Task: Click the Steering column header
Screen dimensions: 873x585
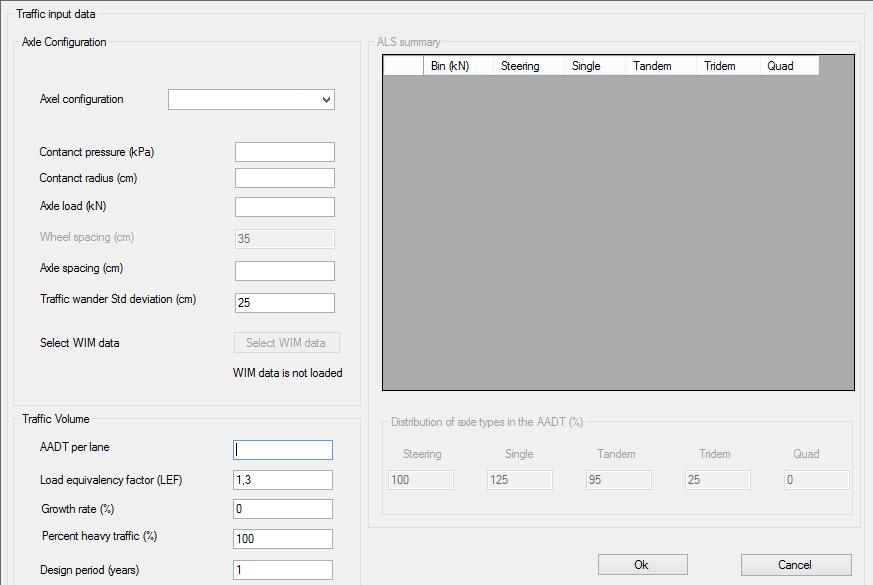Action: (529, 66)
